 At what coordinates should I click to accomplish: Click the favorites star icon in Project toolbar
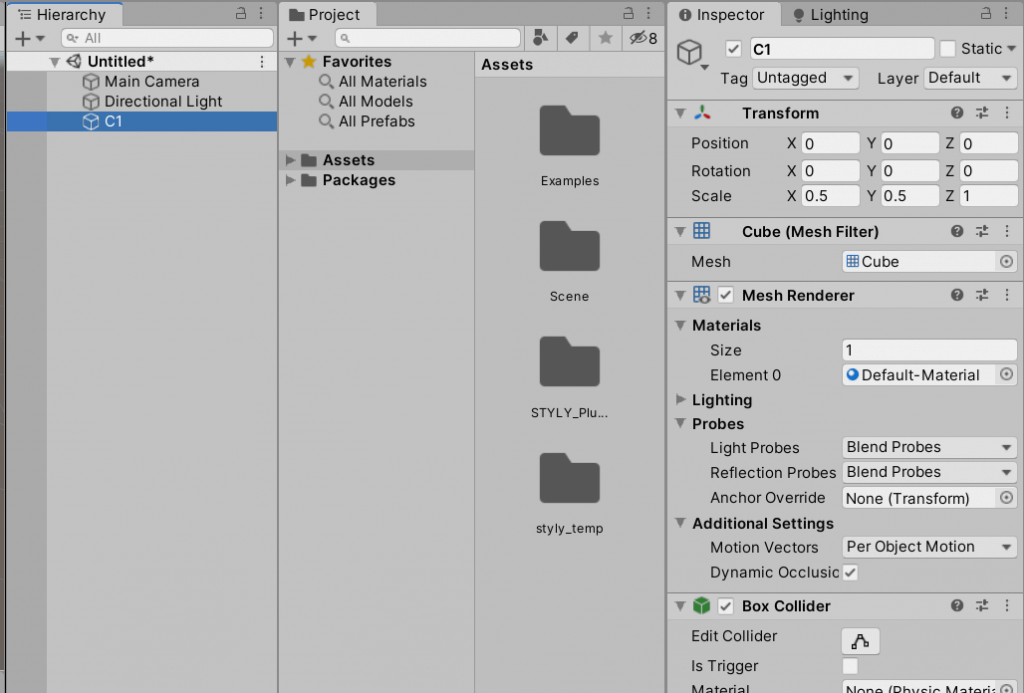(x=604, y=38)
